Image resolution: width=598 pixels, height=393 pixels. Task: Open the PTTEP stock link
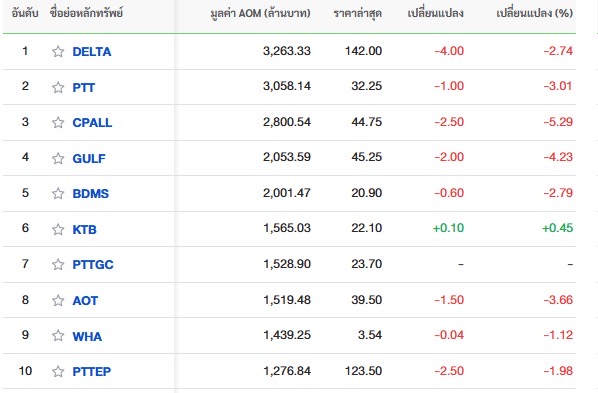coord(92,371)
